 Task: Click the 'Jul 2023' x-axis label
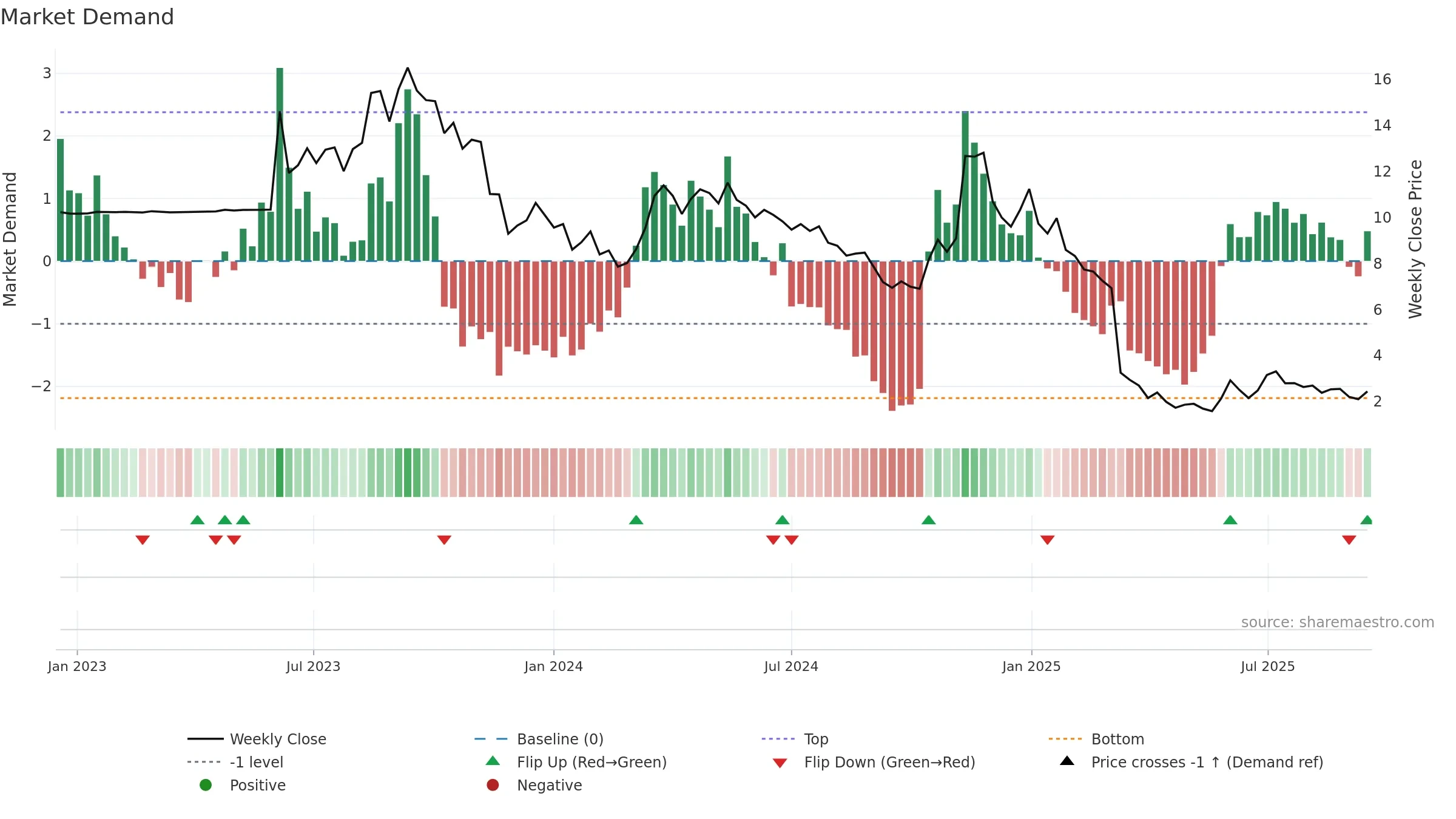tap(313, 666)
